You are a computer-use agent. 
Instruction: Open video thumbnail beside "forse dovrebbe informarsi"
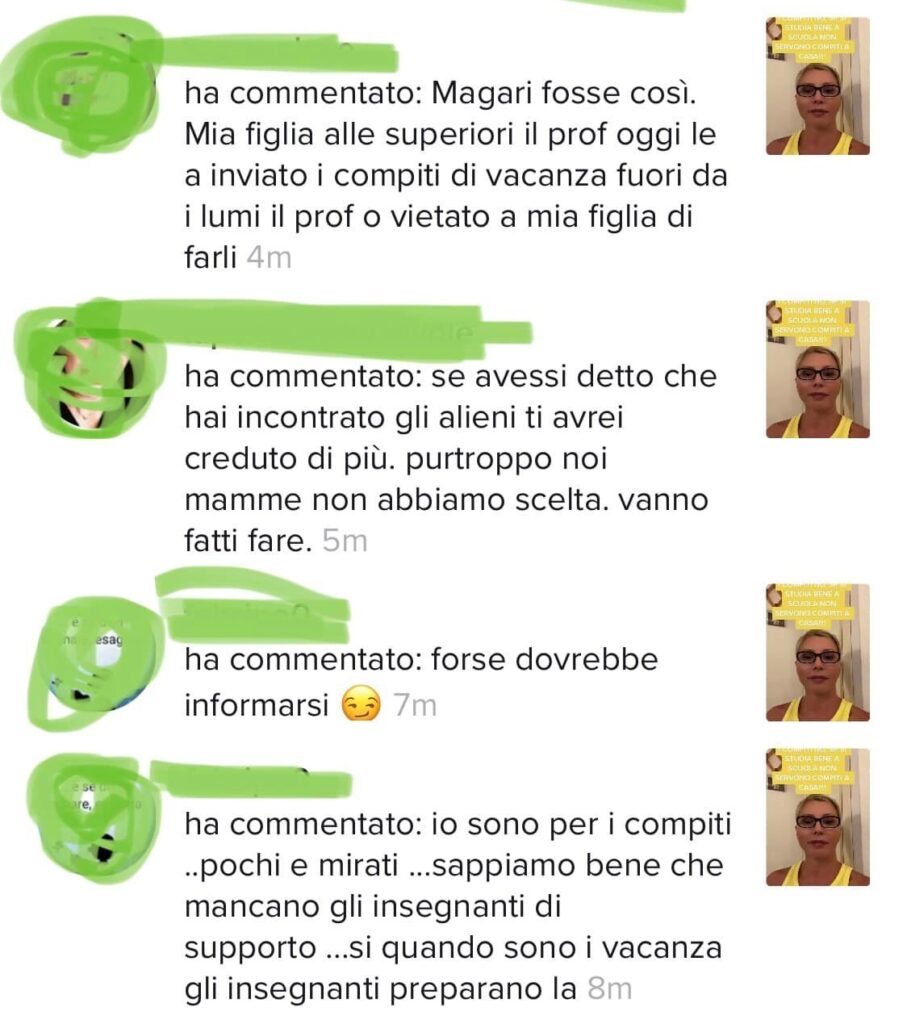[818, 652]
